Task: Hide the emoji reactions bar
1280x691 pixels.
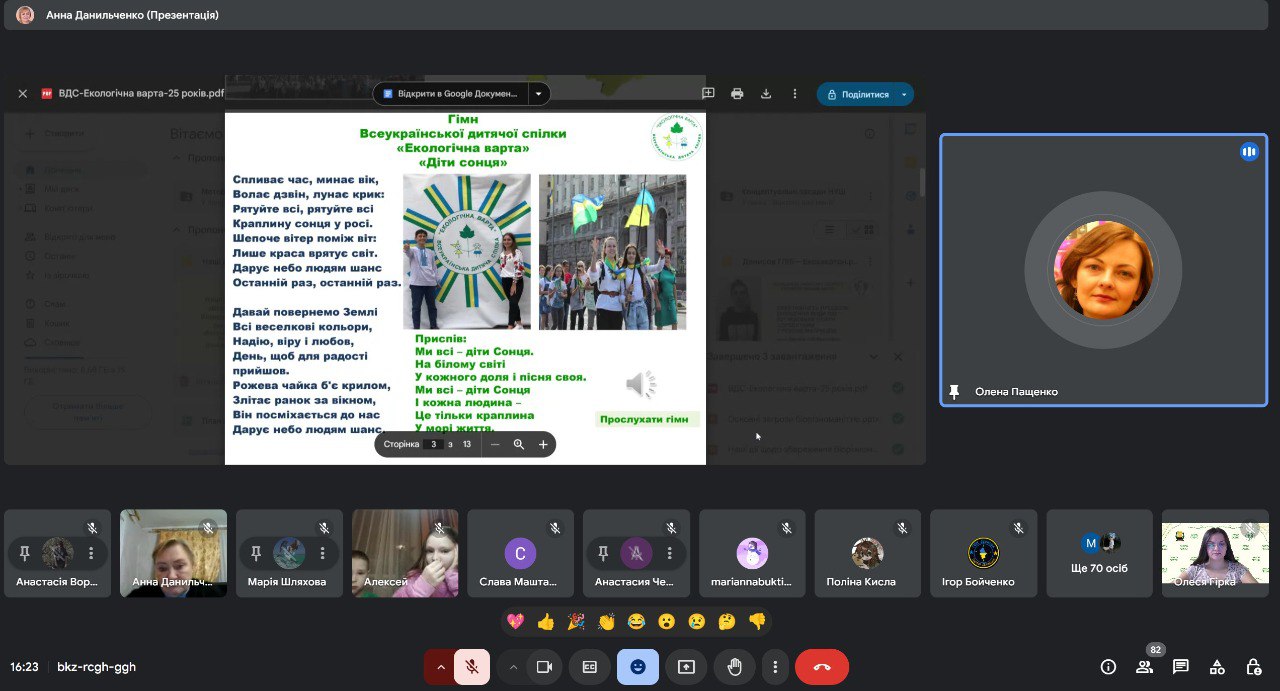Action: point(638,667)
